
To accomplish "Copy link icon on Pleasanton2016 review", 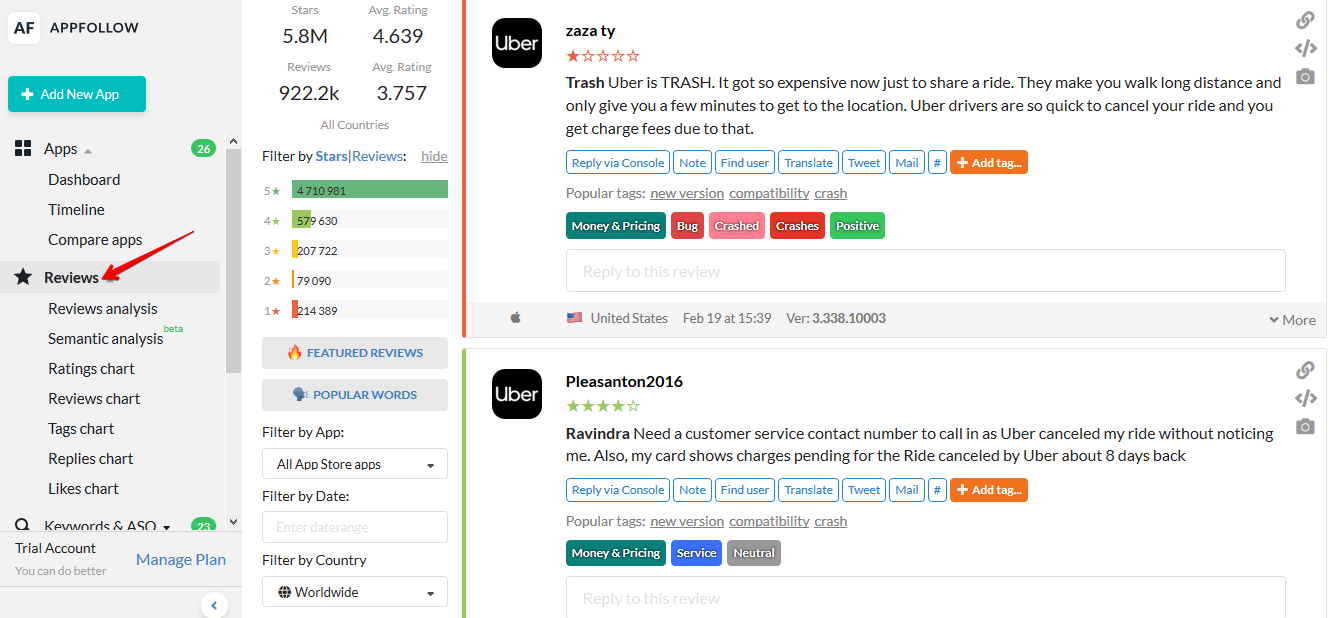I will point(1305,370).
